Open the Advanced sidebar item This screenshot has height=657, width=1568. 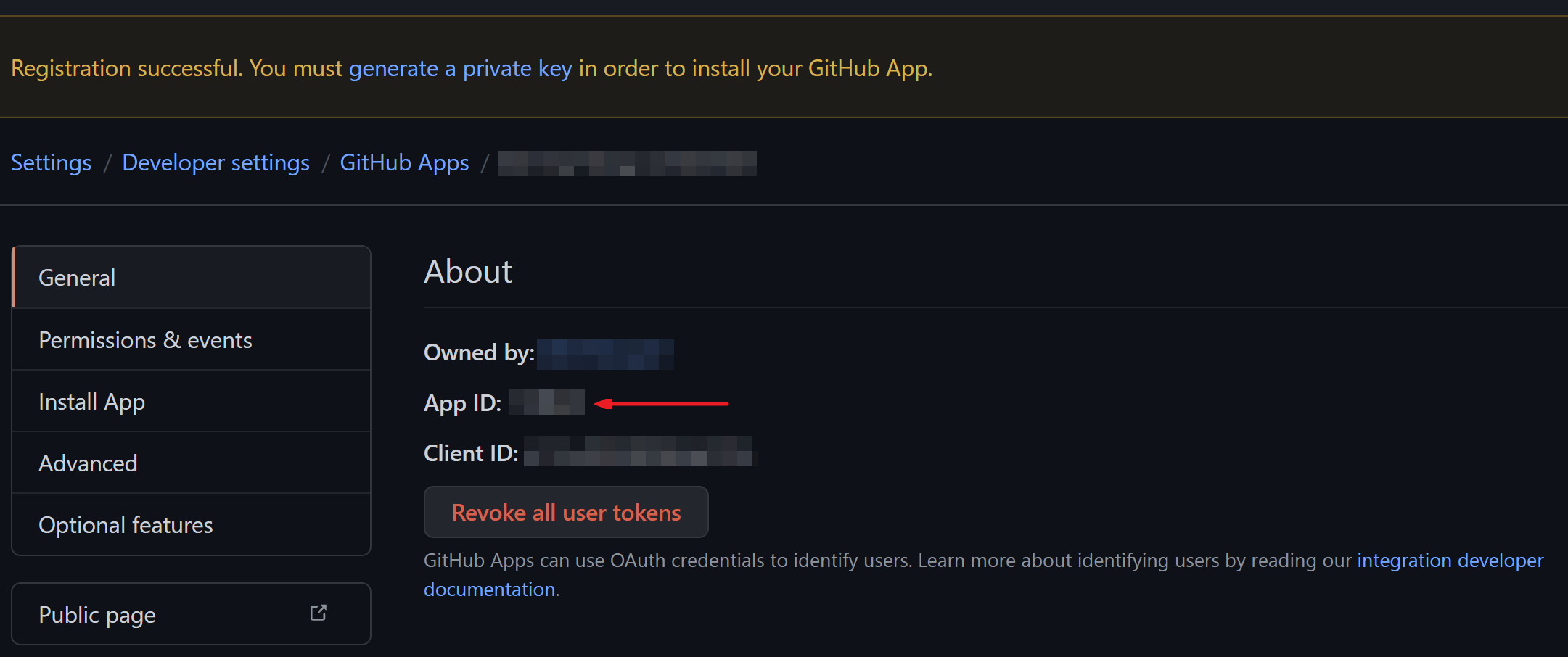click(192, 463)
